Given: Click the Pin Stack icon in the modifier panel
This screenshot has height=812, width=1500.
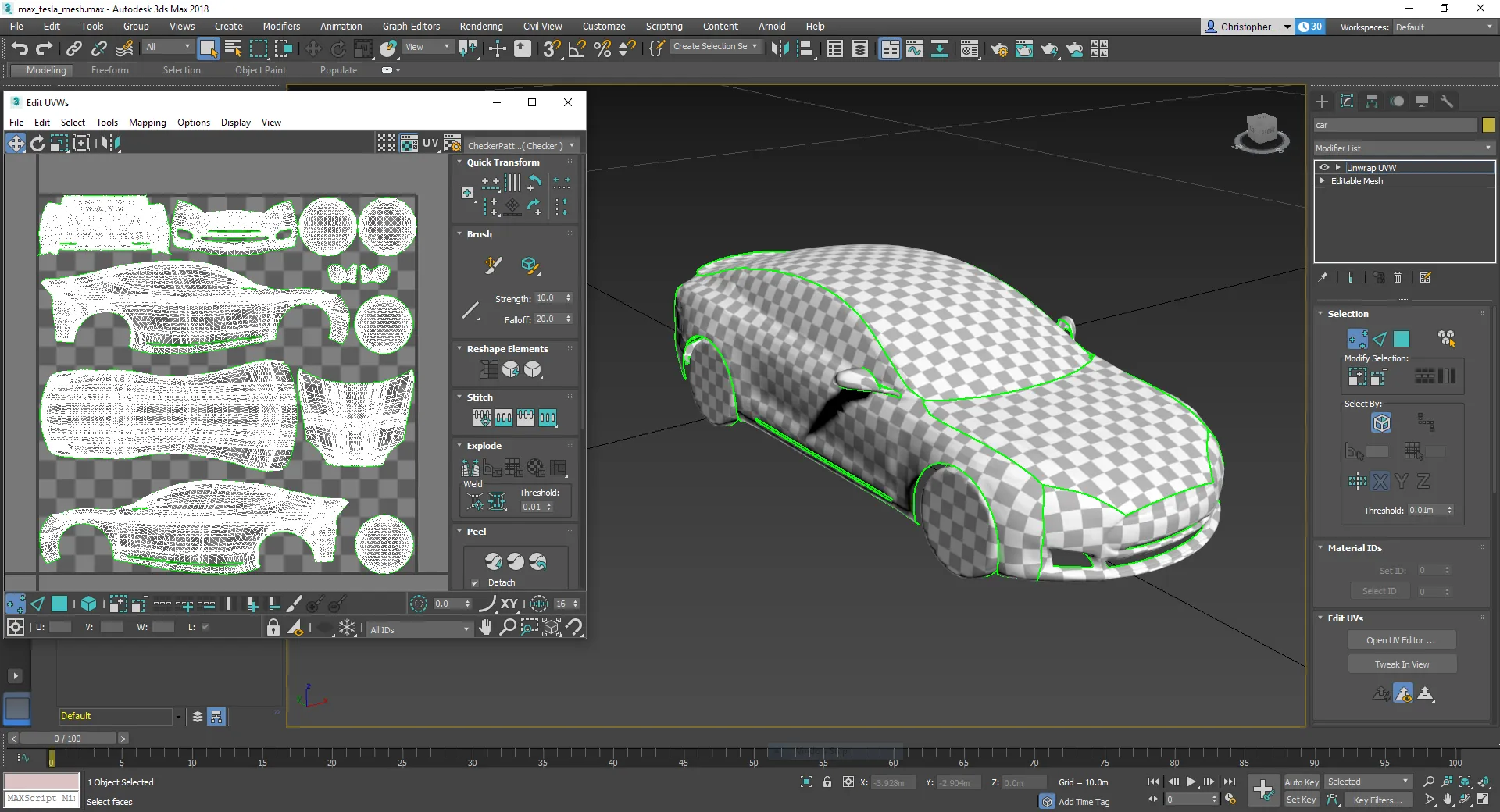Looking at the screenshot, I should [1323, 277].
